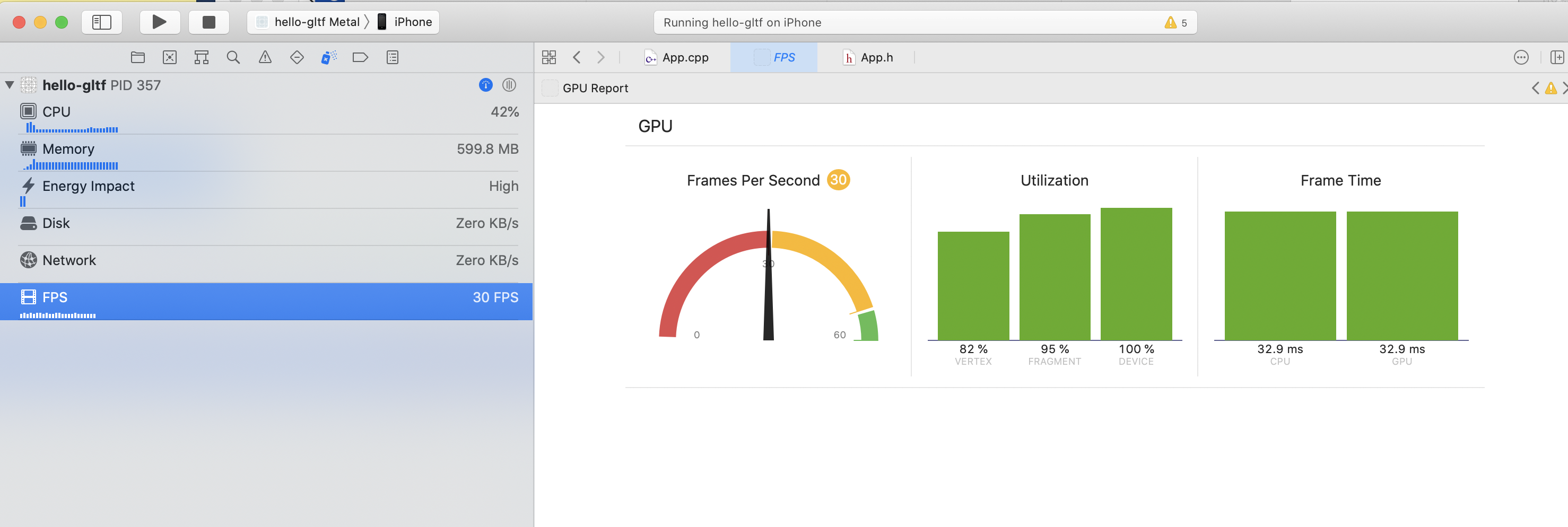This screenshot has width=1568, height=527.
Task: Open the Find navigator magnifier
Action: pos(233,57)
